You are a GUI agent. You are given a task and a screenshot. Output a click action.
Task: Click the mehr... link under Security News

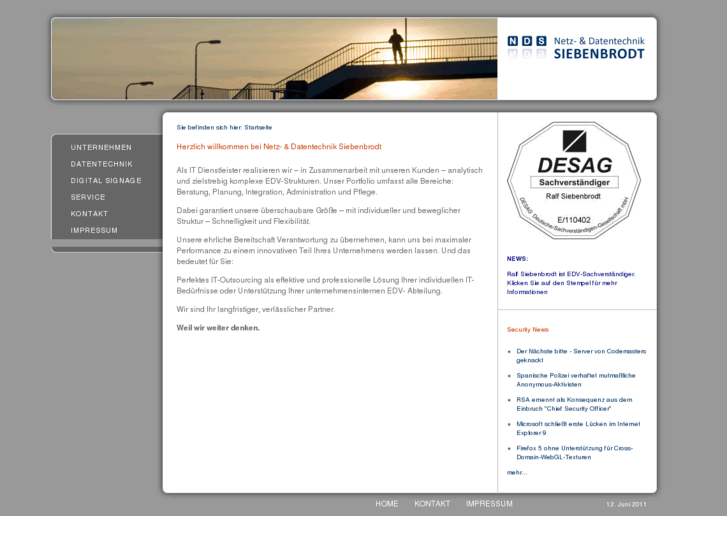tap(517, 473)
